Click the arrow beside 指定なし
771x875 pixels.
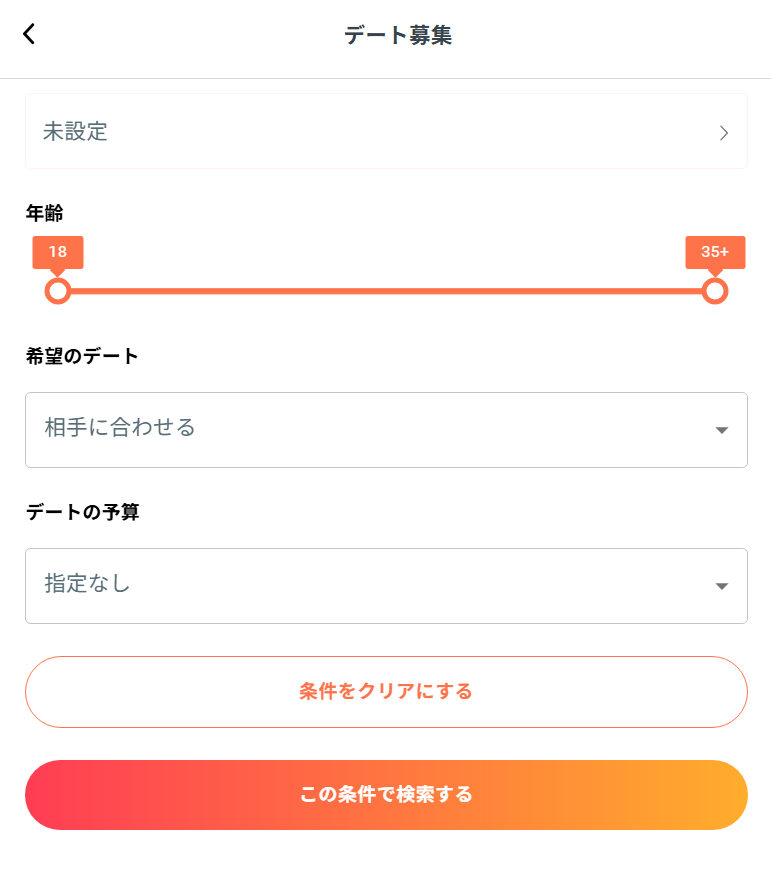722,586
